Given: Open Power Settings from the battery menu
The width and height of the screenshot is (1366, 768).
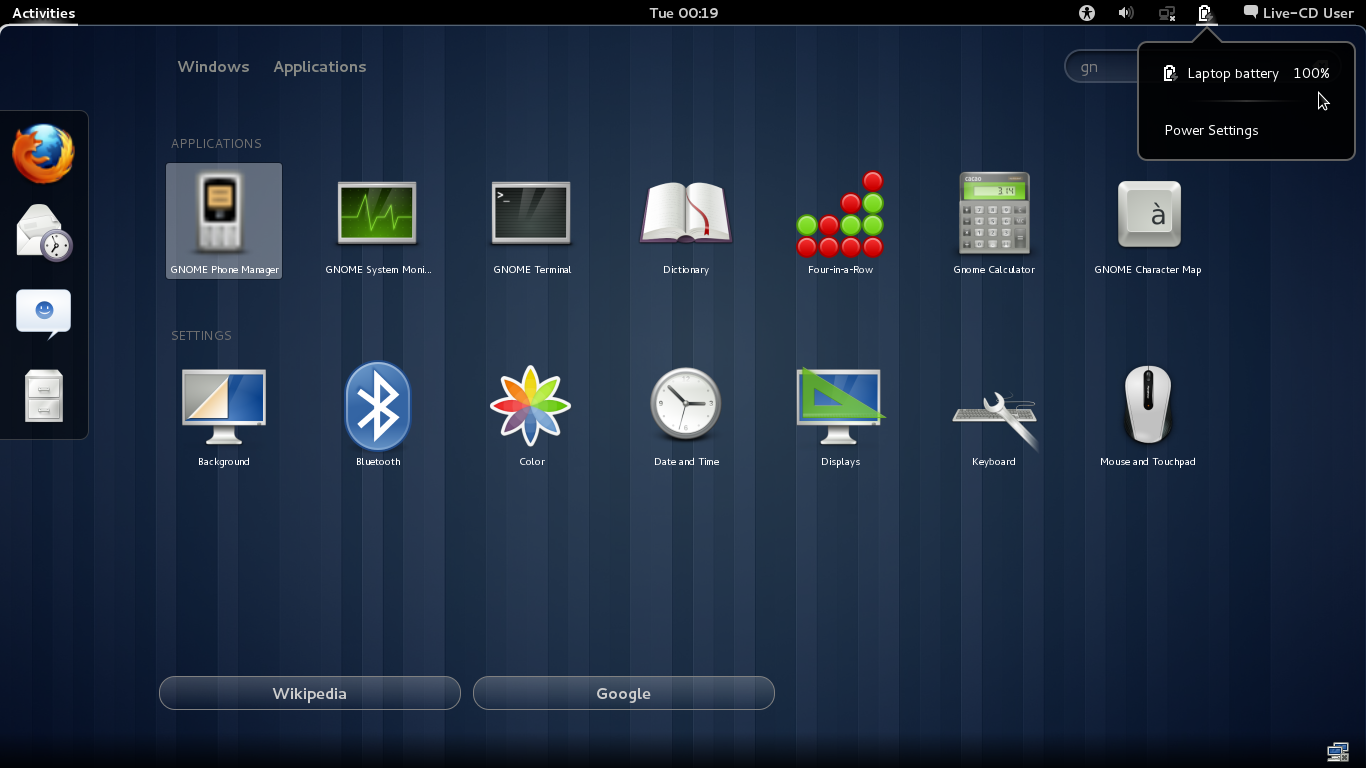Looking at the screenshot, I should pyautogui.click(x=1246, y=130).
